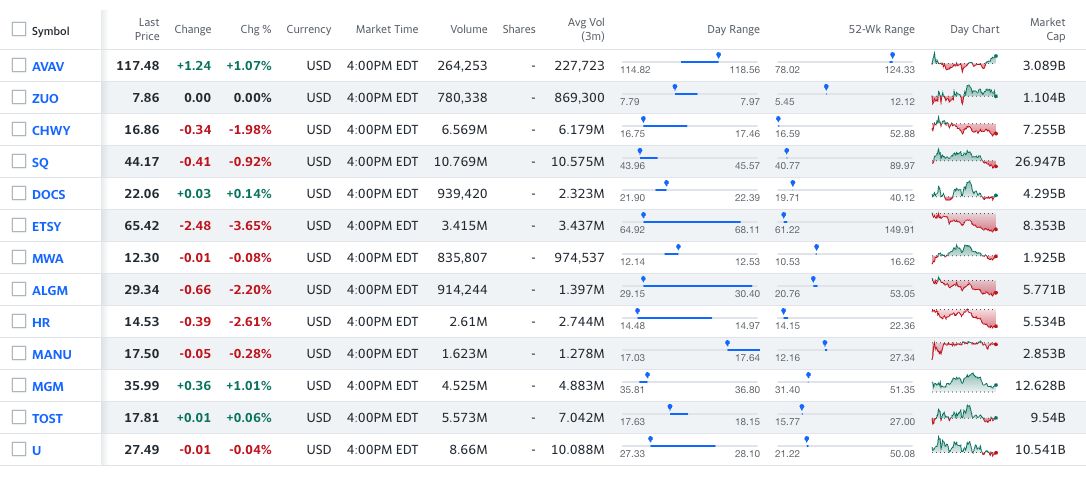The height and width of the screenshot is (477, 1086).
Task: Tick the select-all checkbox beside Symbol header
Action: click(x=19, y=30)
